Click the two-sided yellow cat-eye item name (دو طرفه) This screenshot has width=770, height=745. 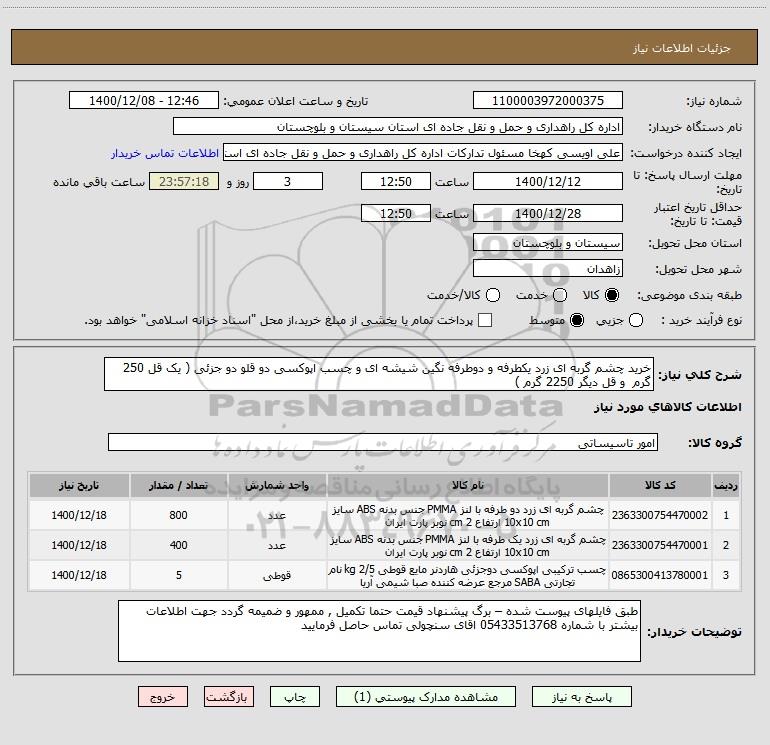pyautogui.click(x=468, y=515)
